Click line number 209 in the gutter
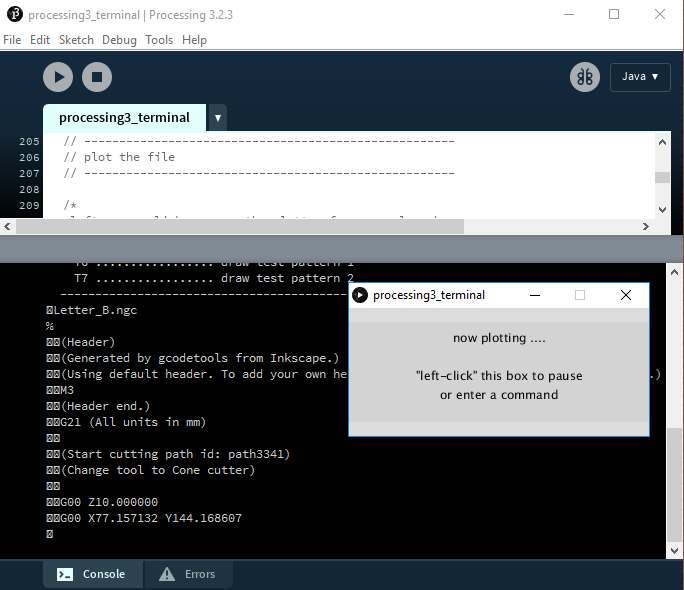This screenshot has width=684, height=590. (x=29, y=205)
